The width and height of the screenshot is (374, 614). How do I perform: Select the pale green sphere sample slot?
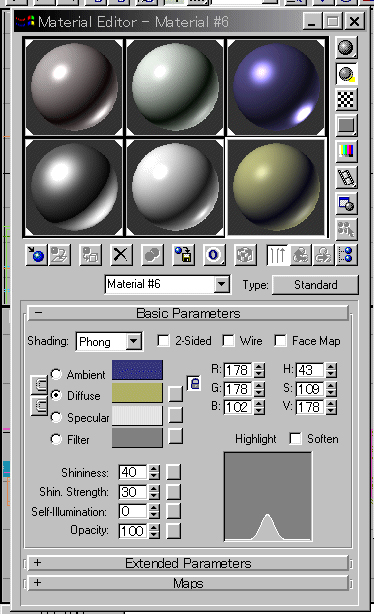click(x=175, y=87)
